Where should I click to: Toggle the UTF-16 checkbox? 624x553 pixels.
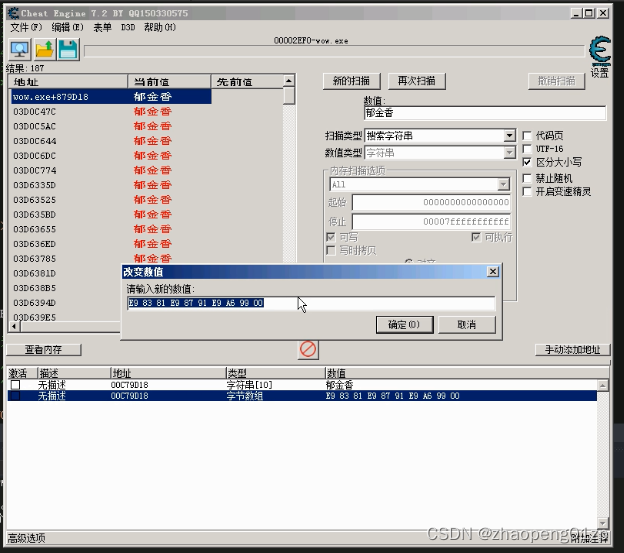[x=527, y=149]
